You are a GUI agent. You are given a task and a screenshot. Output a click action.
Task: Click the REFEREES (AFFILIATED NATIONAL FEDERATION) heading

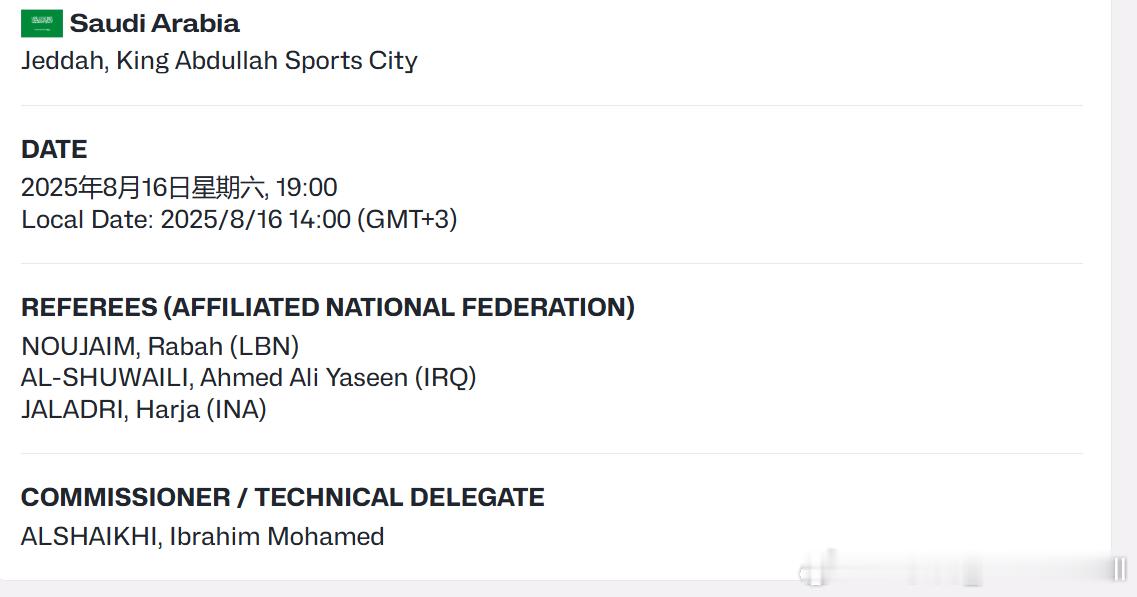tap(328, 307)
